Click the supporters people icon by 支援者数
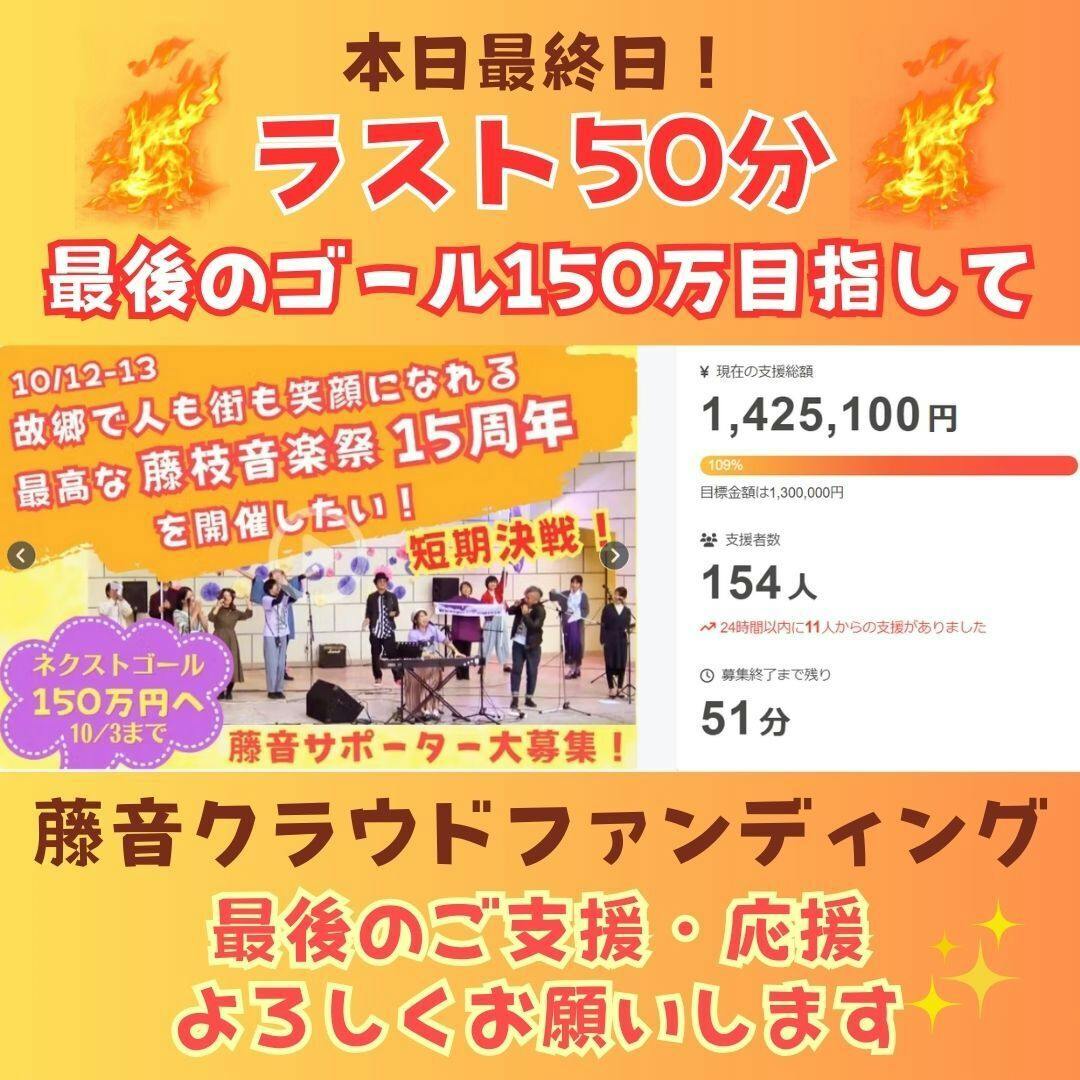 click(x=708, y=540)
